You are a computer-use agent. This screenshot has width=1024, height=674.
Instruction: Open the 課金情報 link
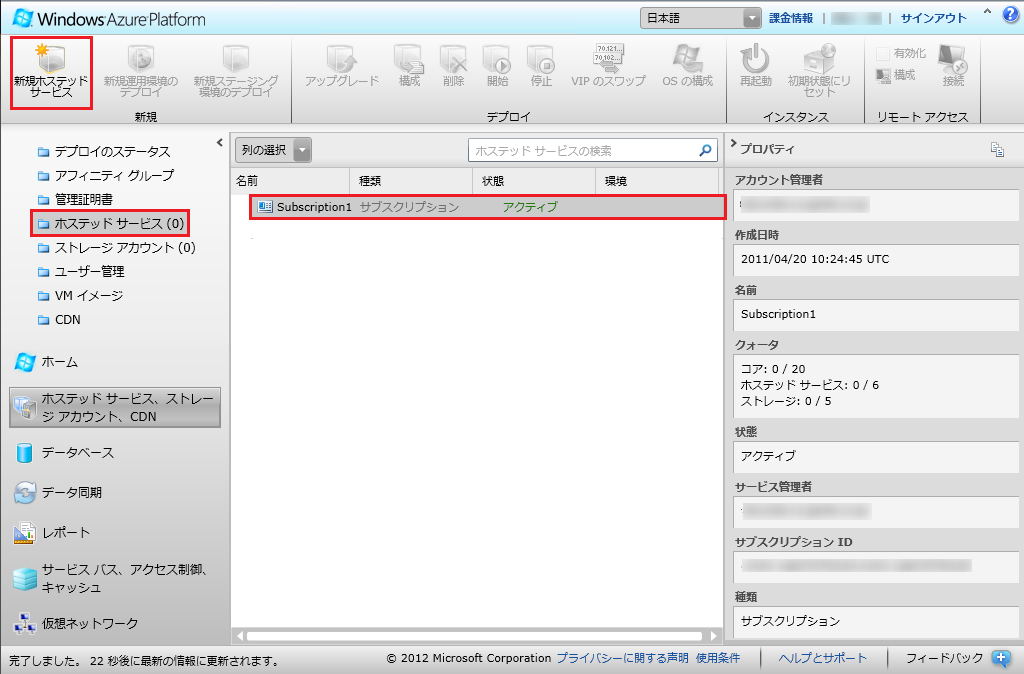[x=791, y=18]
